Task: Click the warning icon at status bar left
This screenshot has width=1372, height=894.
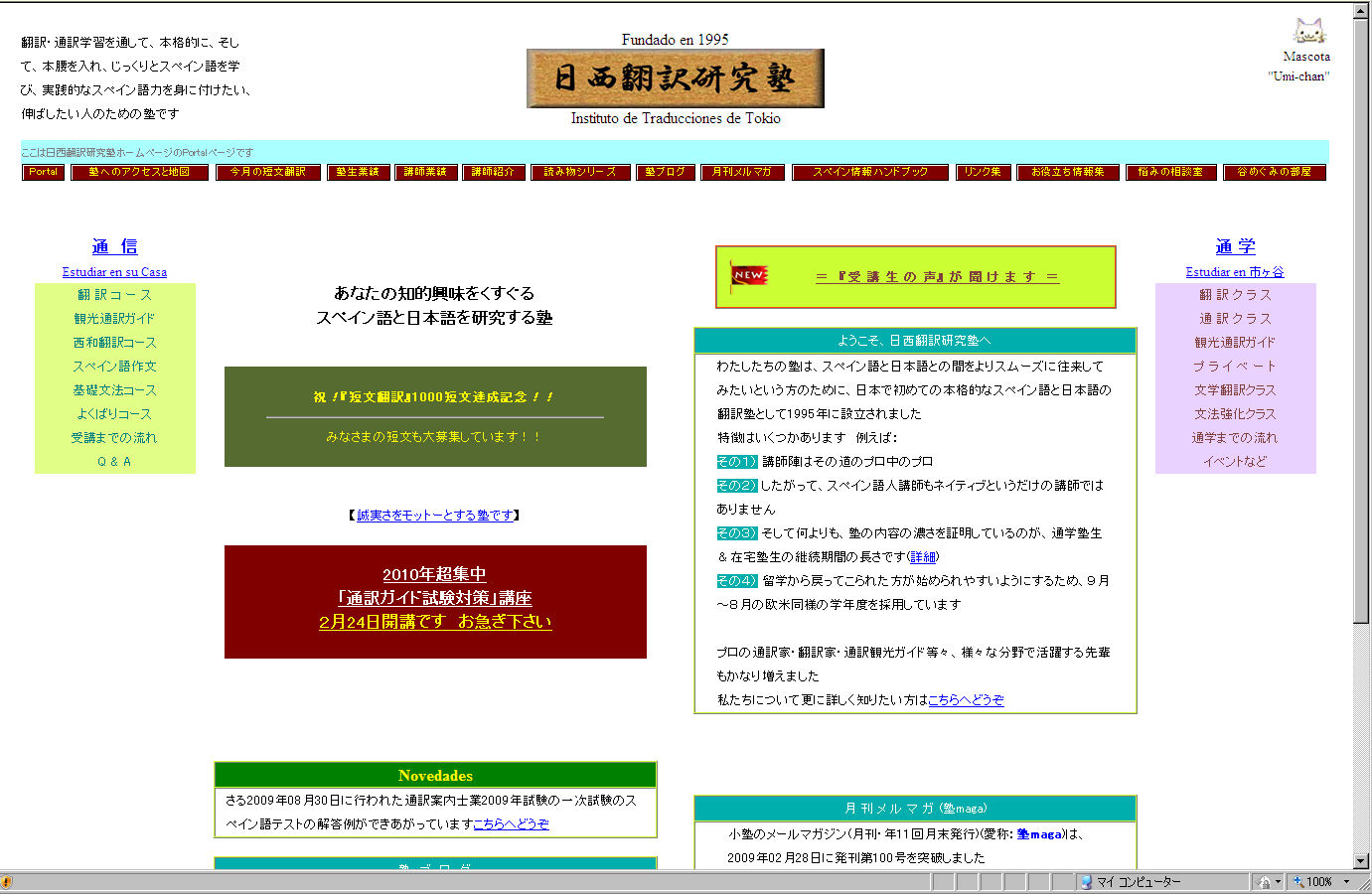Action: click(x=6, y=881)
